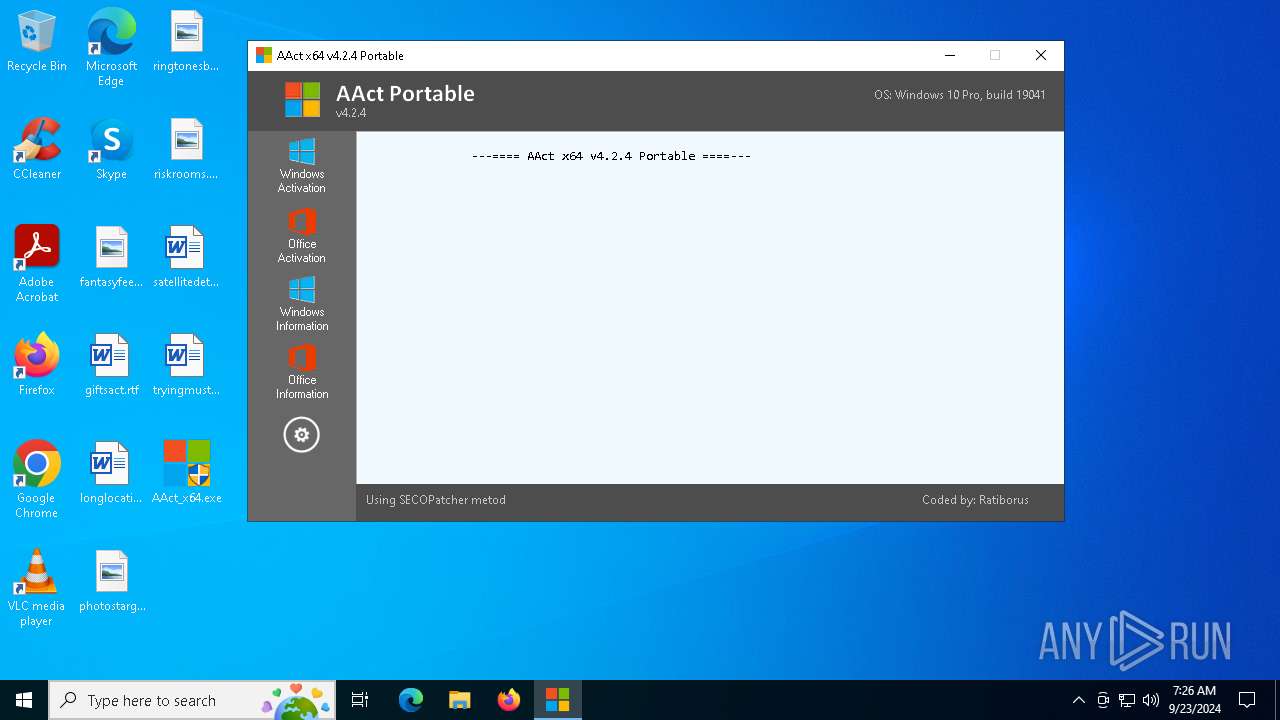Click the v4.2.4 version label in header
The height and width of the screenshot is (720, 1280).
tap(351, 113)
